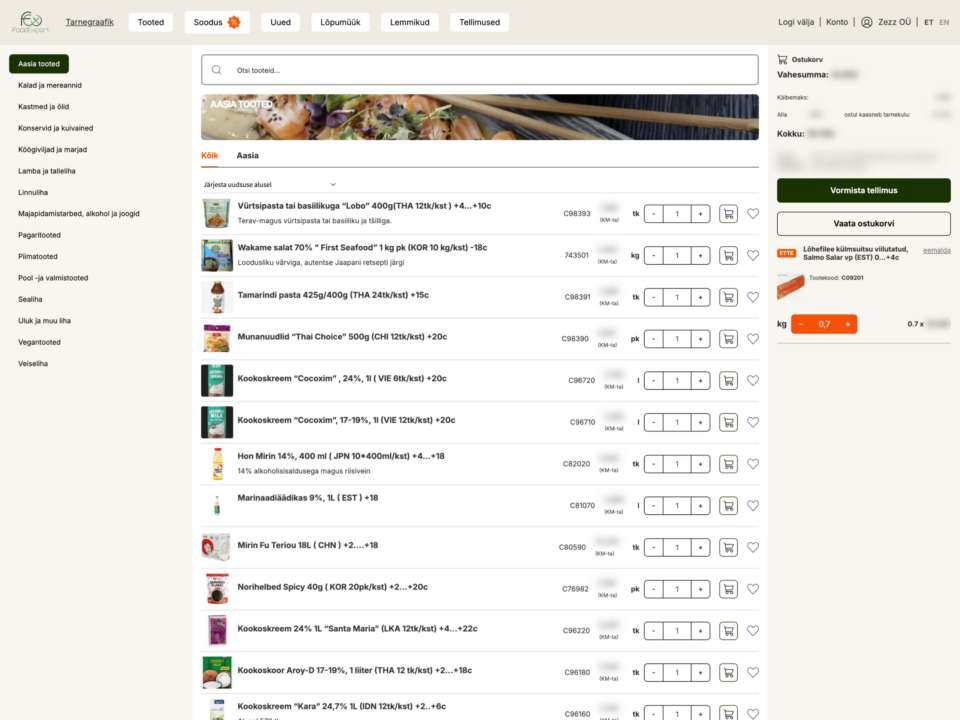
Task: Increase Lõhefilee quantity in cart
Action: click(847, 324)
